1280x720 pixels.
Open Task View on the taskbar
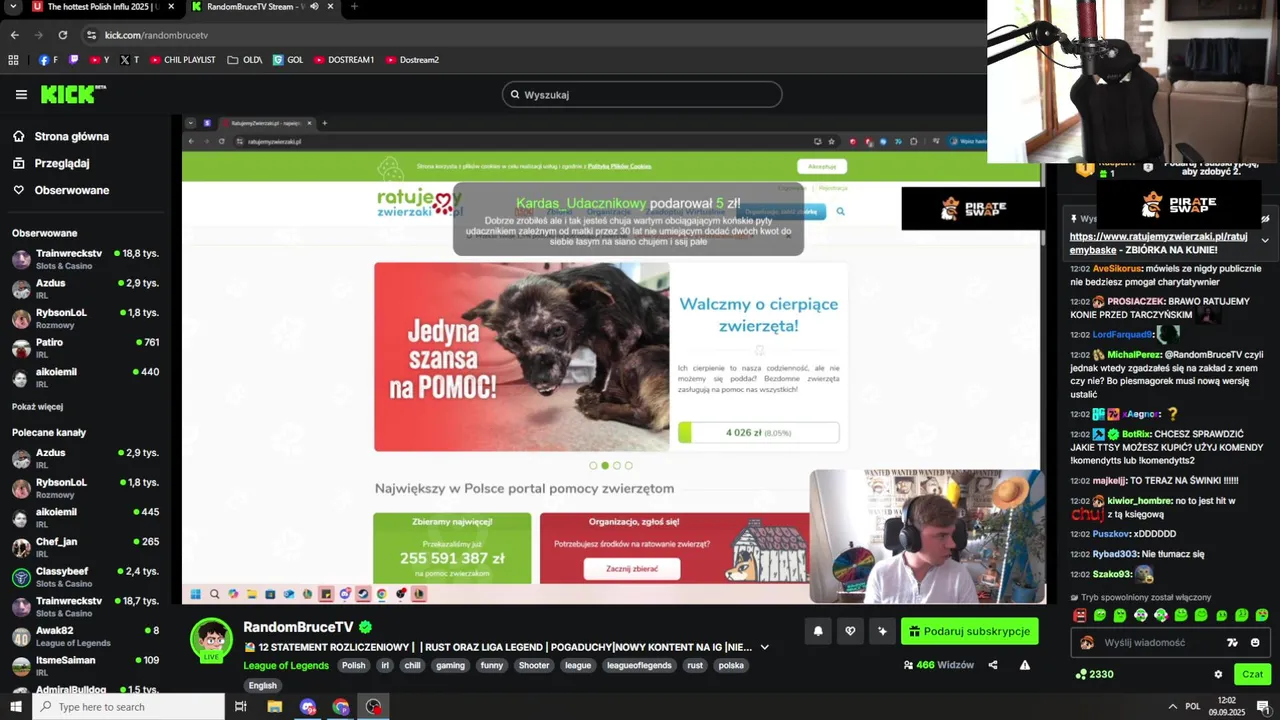[x=241, y=707]
